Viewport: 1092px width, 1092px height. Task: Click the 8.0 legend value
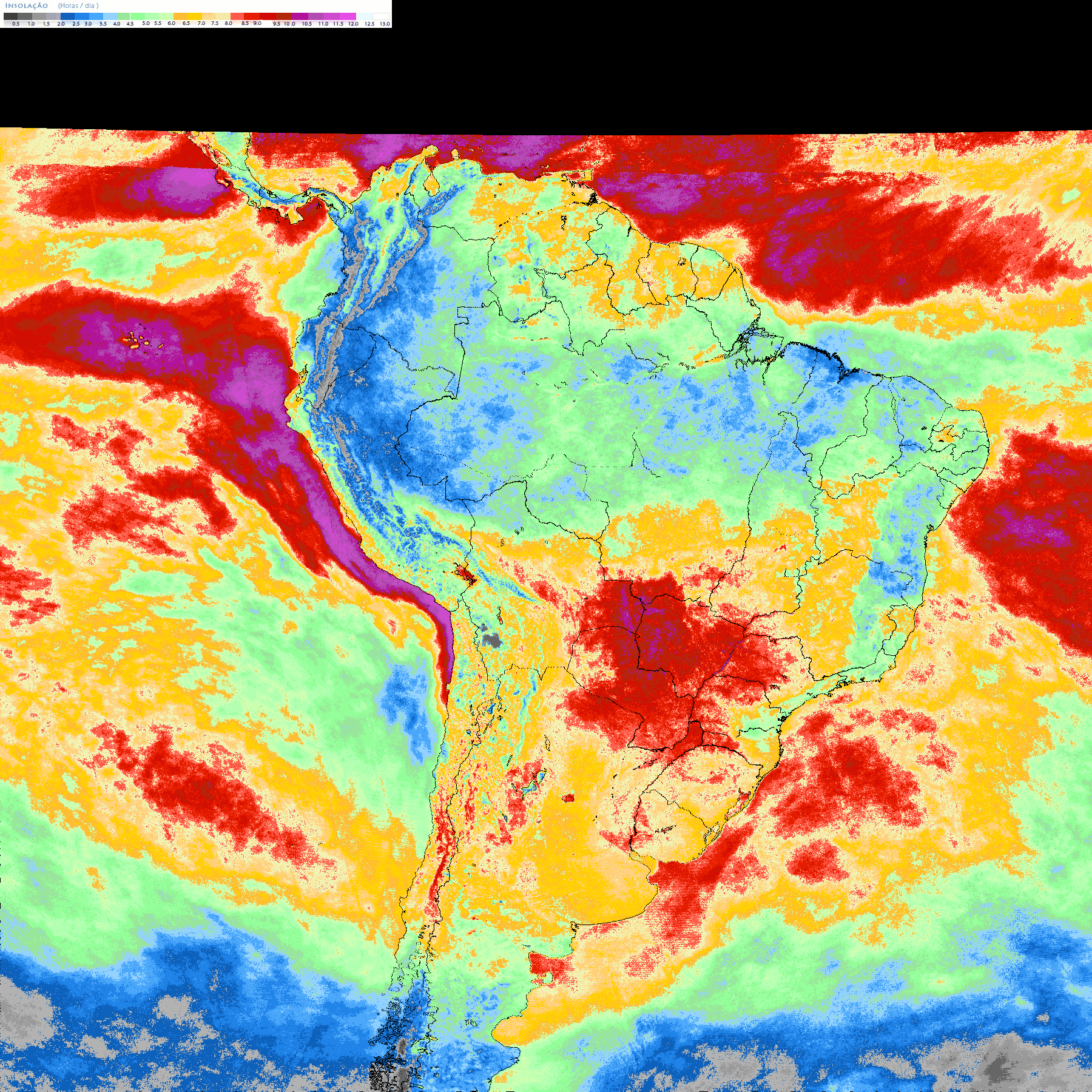coord(228,23)
